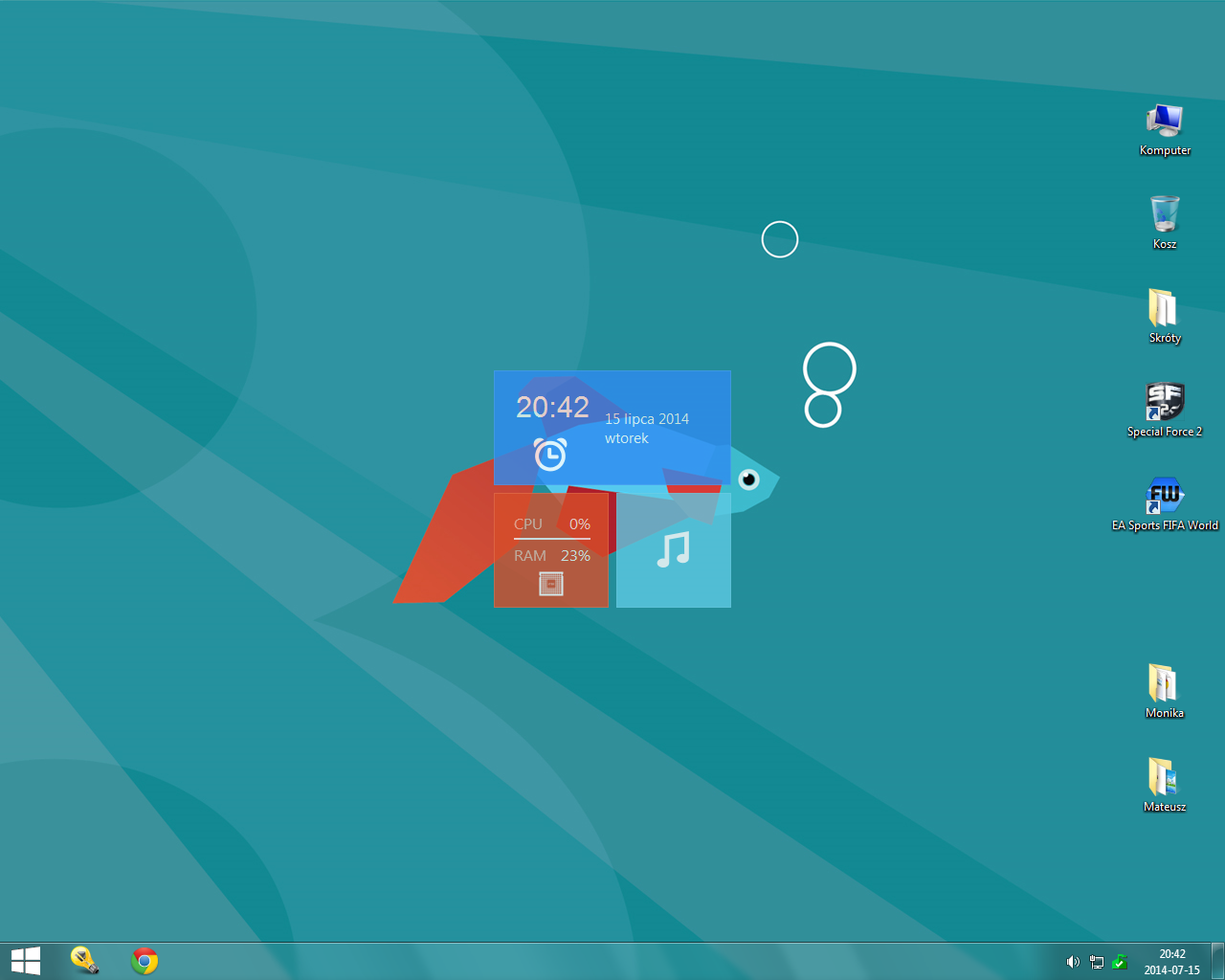Select the Skróty folder on desktop
This screenshot has height=980, width=1225.
pyautogui.click(x=1165, y=316)
